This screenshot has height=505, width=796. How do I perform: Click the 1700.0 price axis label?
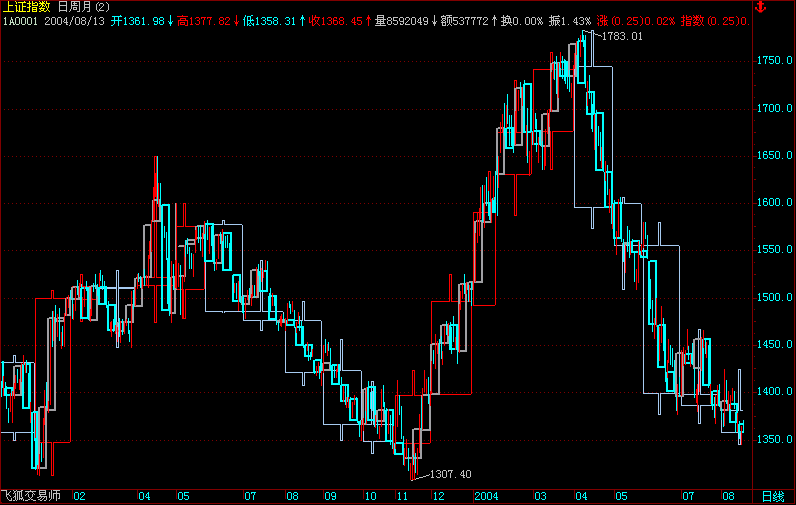click(774, 108)
